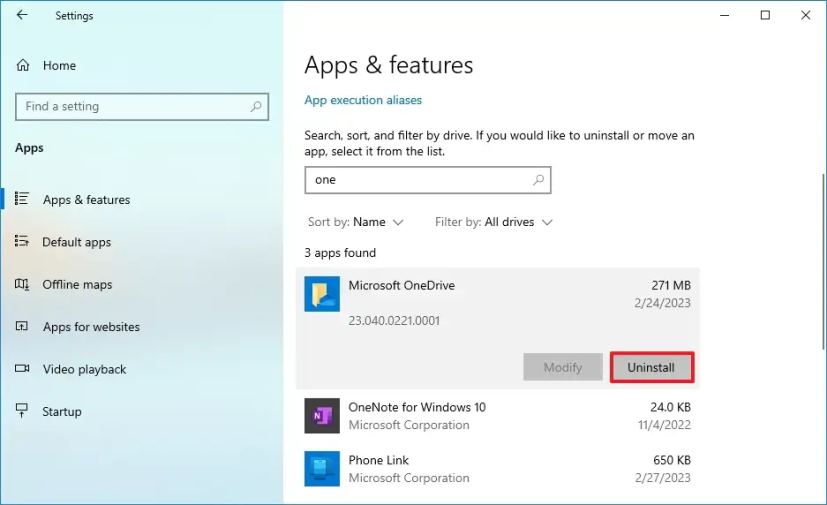Select the Microsoft OneDrive name text
This screenshot has height=505, width=827.
401,285
